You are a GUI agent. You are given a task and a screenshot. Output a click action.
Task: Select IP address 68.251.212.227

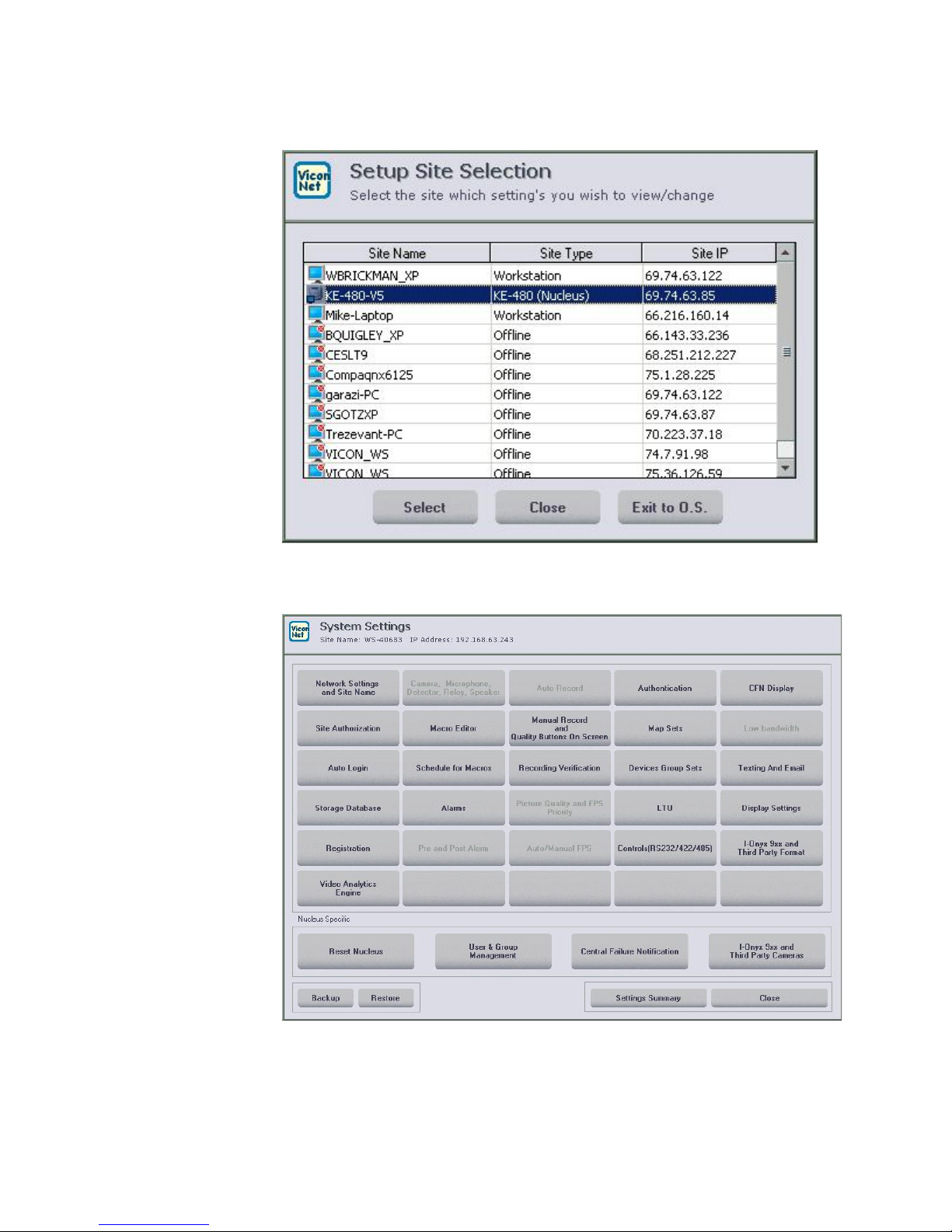coord(690,355)
